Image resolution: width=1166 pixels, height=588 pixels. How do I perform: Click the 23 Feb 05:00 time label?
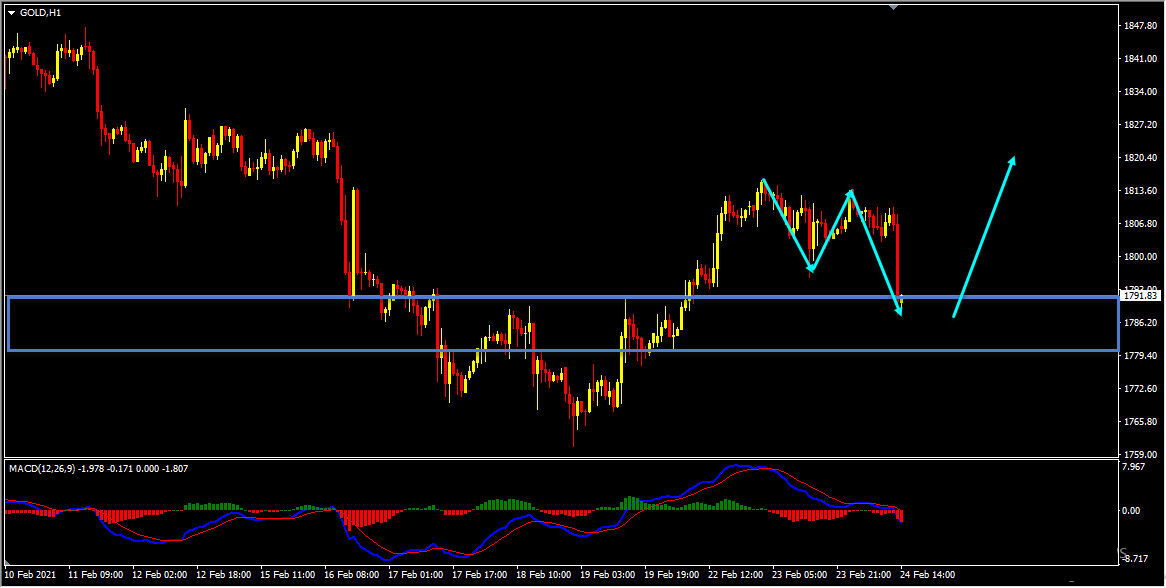[800, 575]
